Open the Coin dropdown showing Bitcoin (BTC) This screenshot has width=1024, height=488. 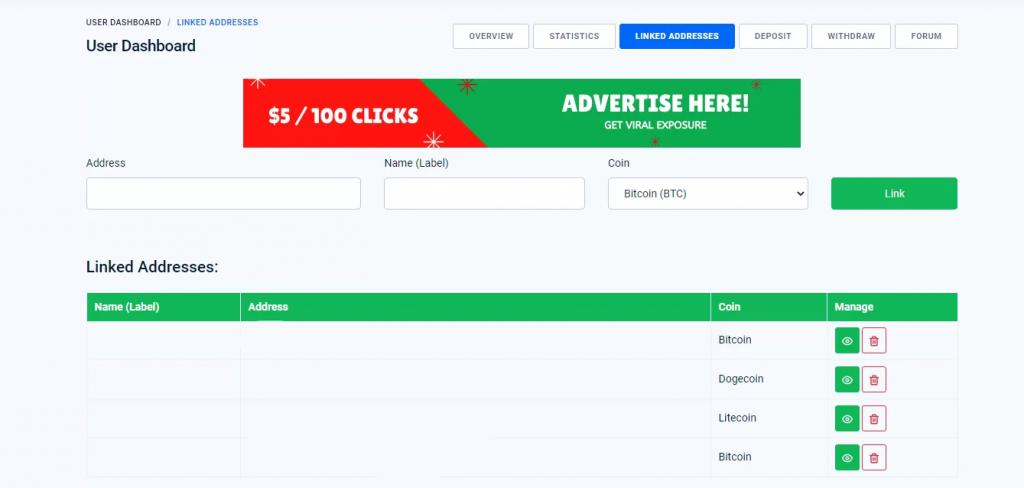(708, 193)
